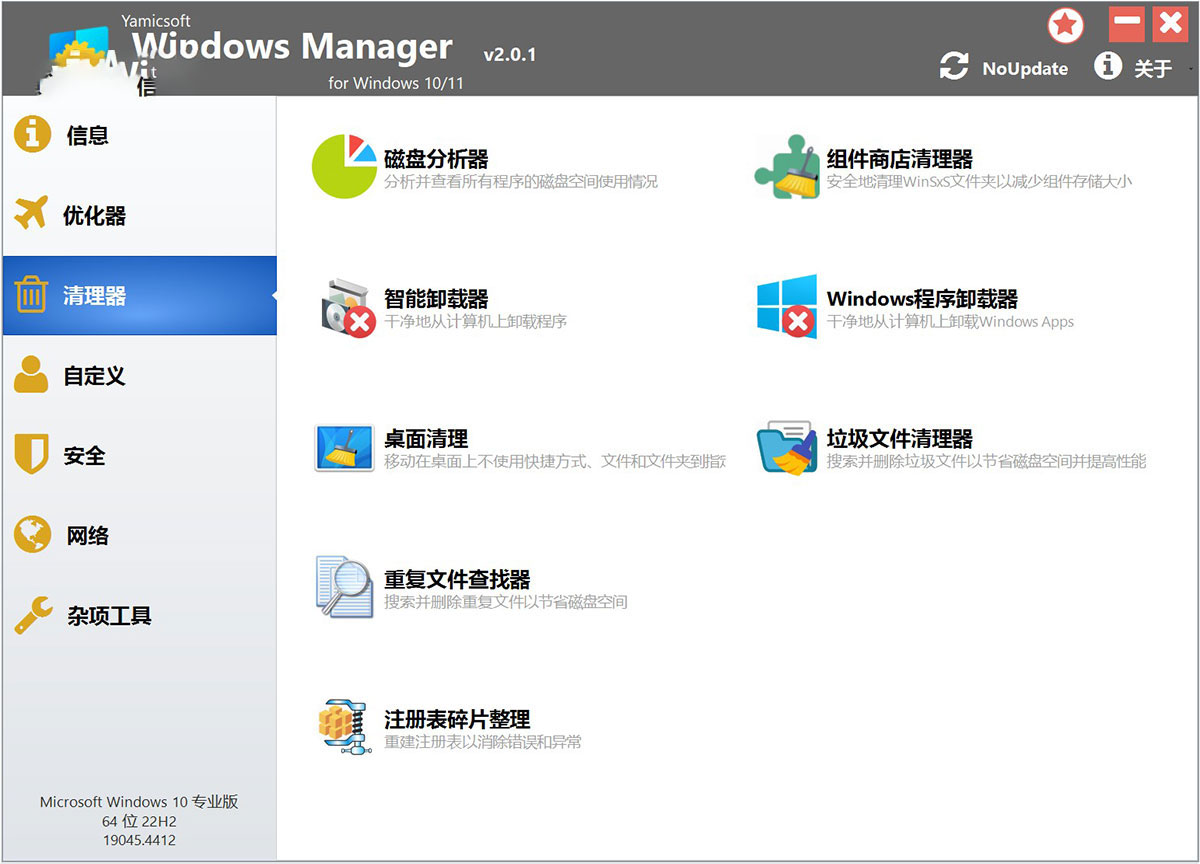Viewport: 1200px width, 864px height.
Task: Select the 清理器 tab label
Action: (x=95, y=296)
